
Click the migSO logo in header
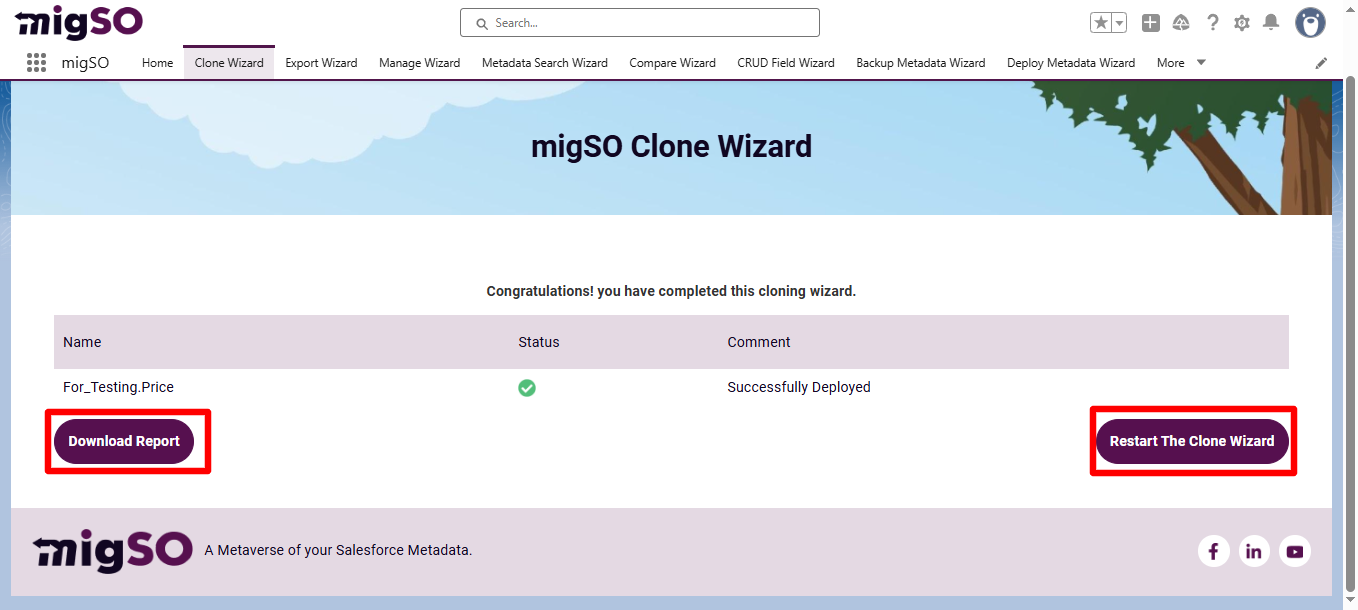[79, 22]
